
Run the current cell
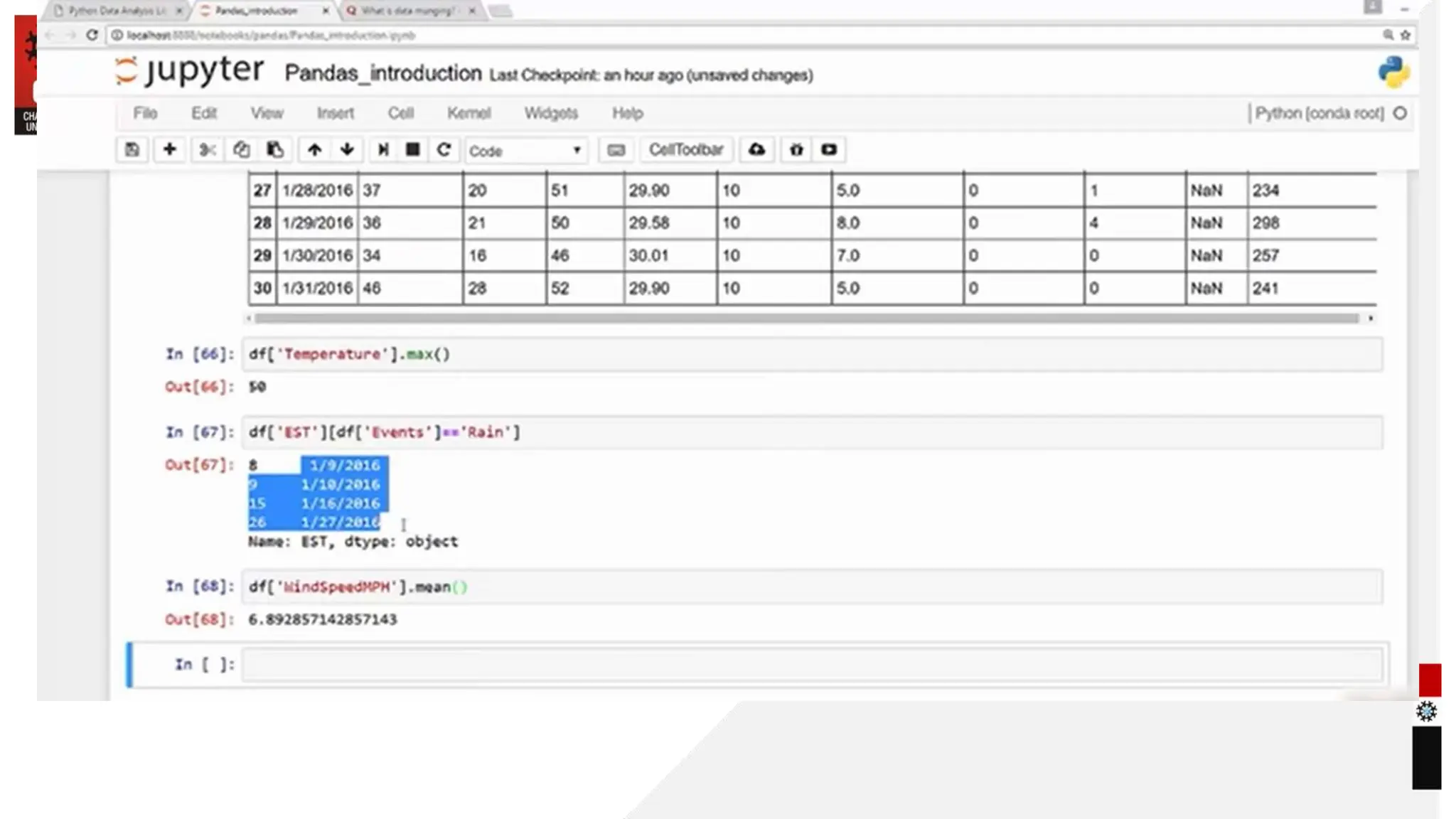tap(382, 150)
